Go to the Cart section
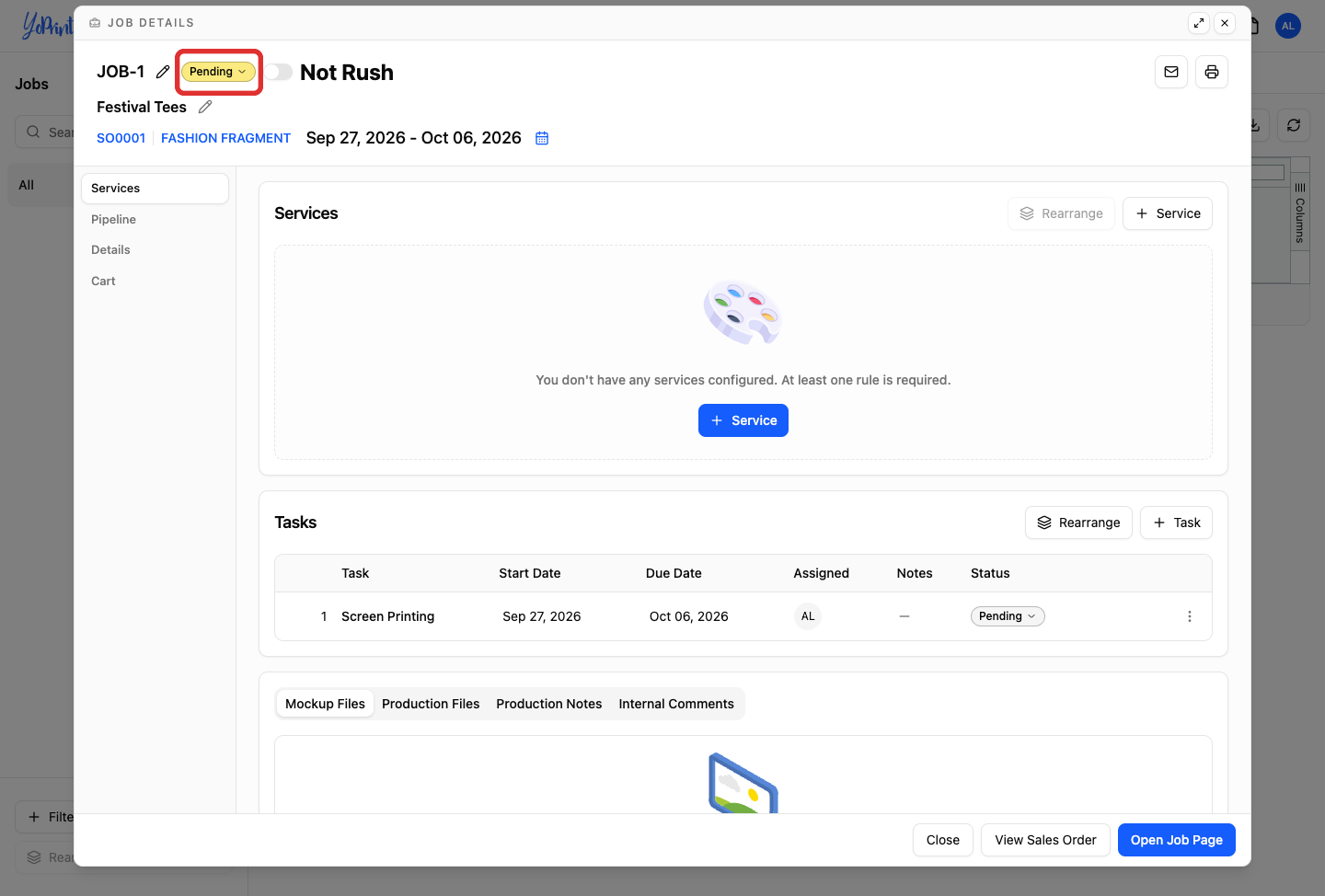The height and width of the screenshot is (896, 1325). click(155, 281)
